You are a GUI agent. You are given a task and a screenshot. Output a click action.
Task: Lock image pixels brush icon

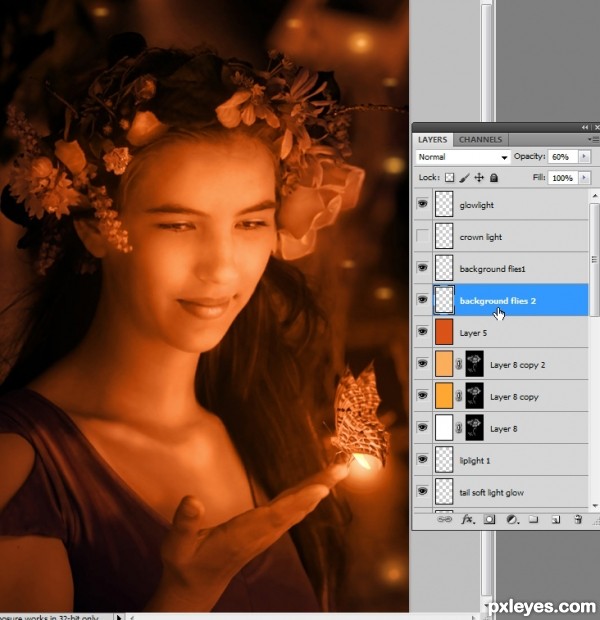click(464, 178)
